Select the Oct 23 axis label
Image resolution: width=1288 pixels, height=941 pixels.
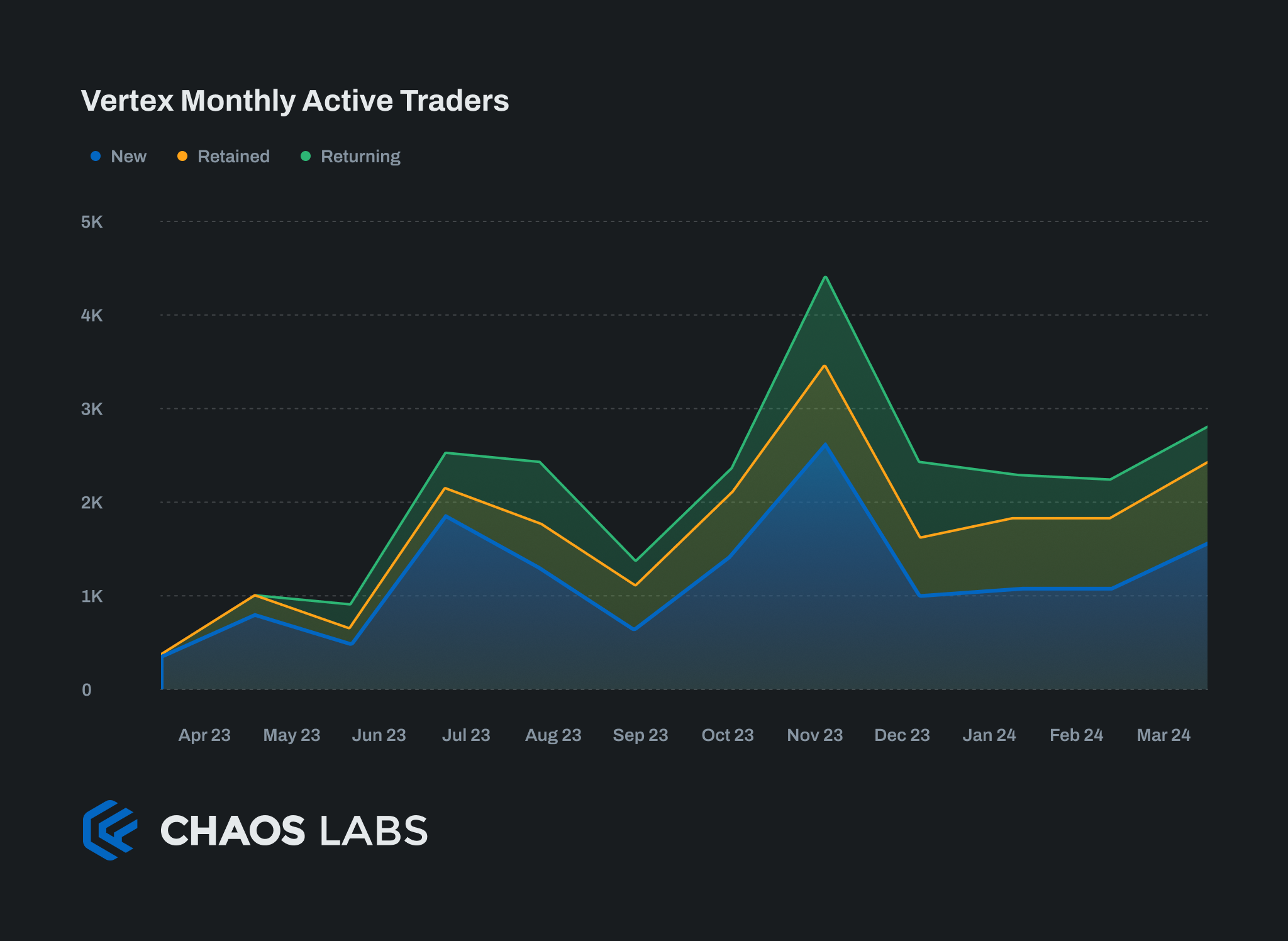coord(728,735)
